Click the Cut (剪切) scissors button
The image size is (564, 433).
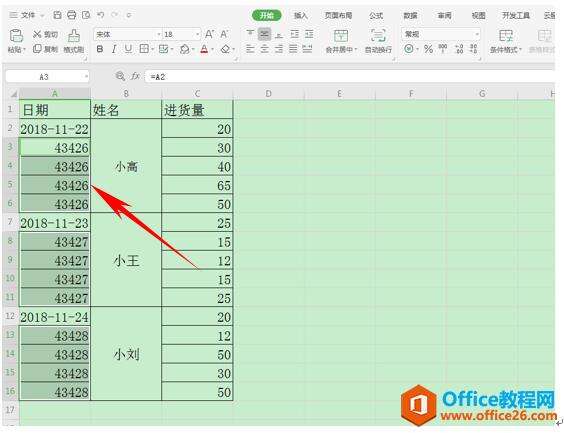(x=45, y=35)
